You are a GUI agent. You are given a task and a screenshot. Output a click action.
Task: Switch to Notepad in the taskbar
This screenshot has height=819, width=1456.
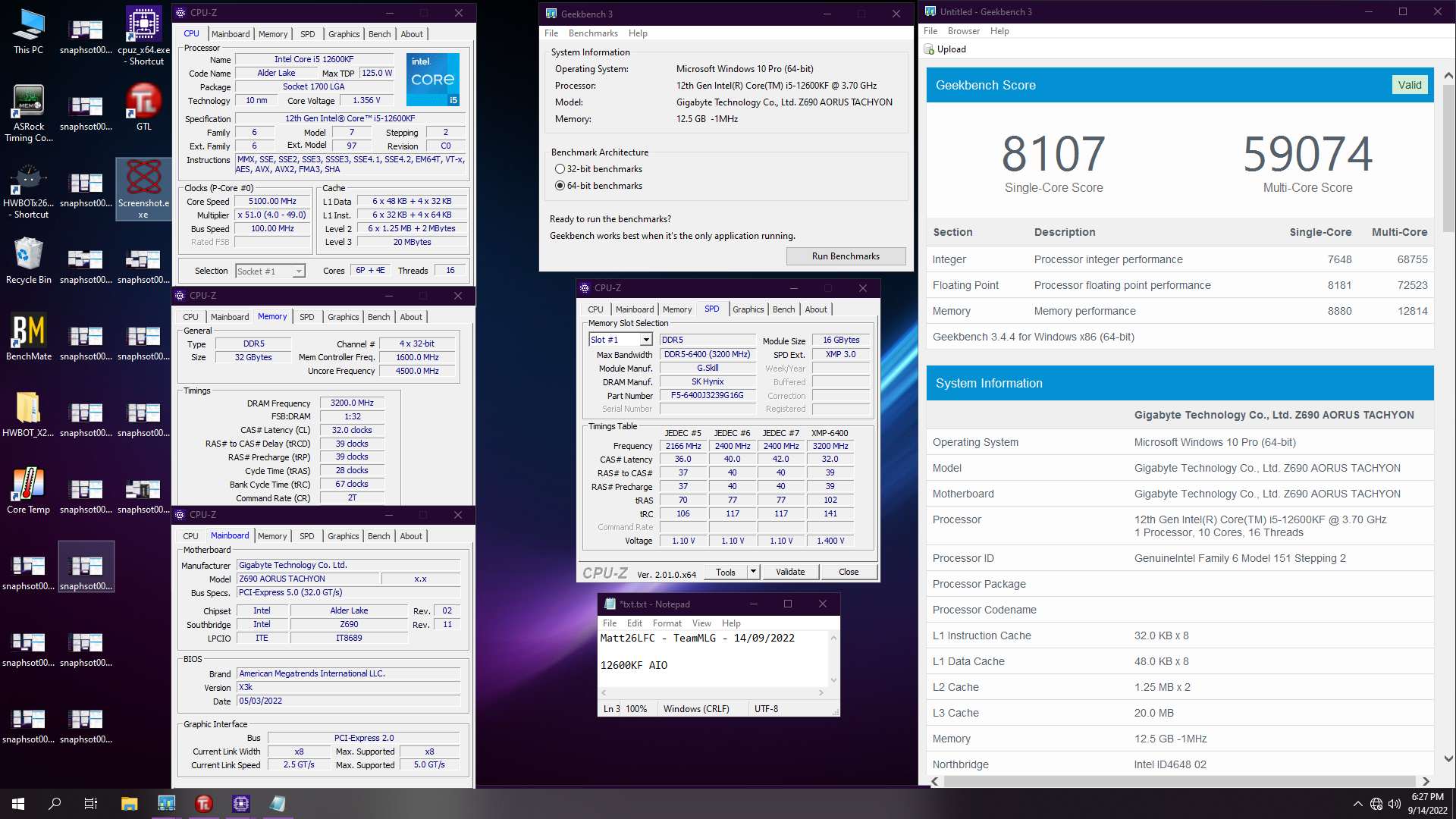tap(278, 804)
